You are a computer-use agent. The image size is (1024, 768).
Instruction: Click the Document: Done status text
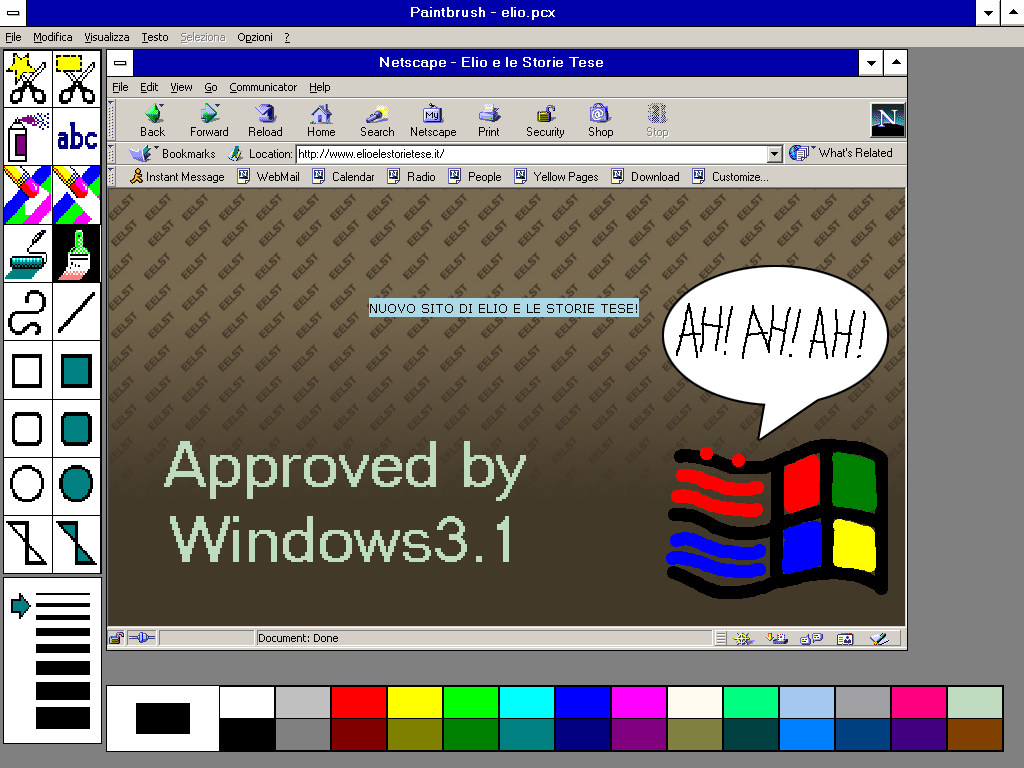tap(298, 638)
